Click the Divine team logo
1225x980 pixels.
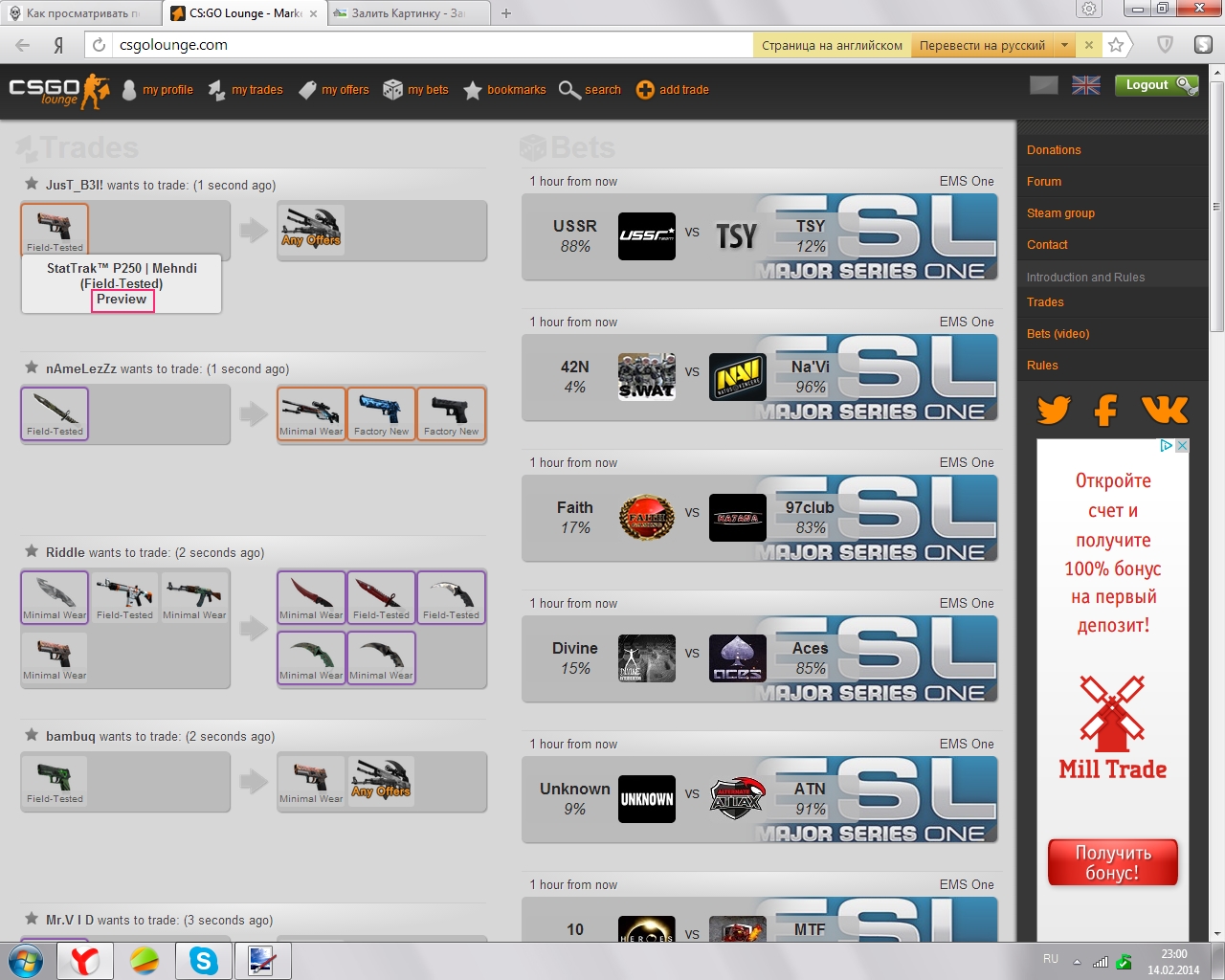pyautogui.click(x=647, y=658)
